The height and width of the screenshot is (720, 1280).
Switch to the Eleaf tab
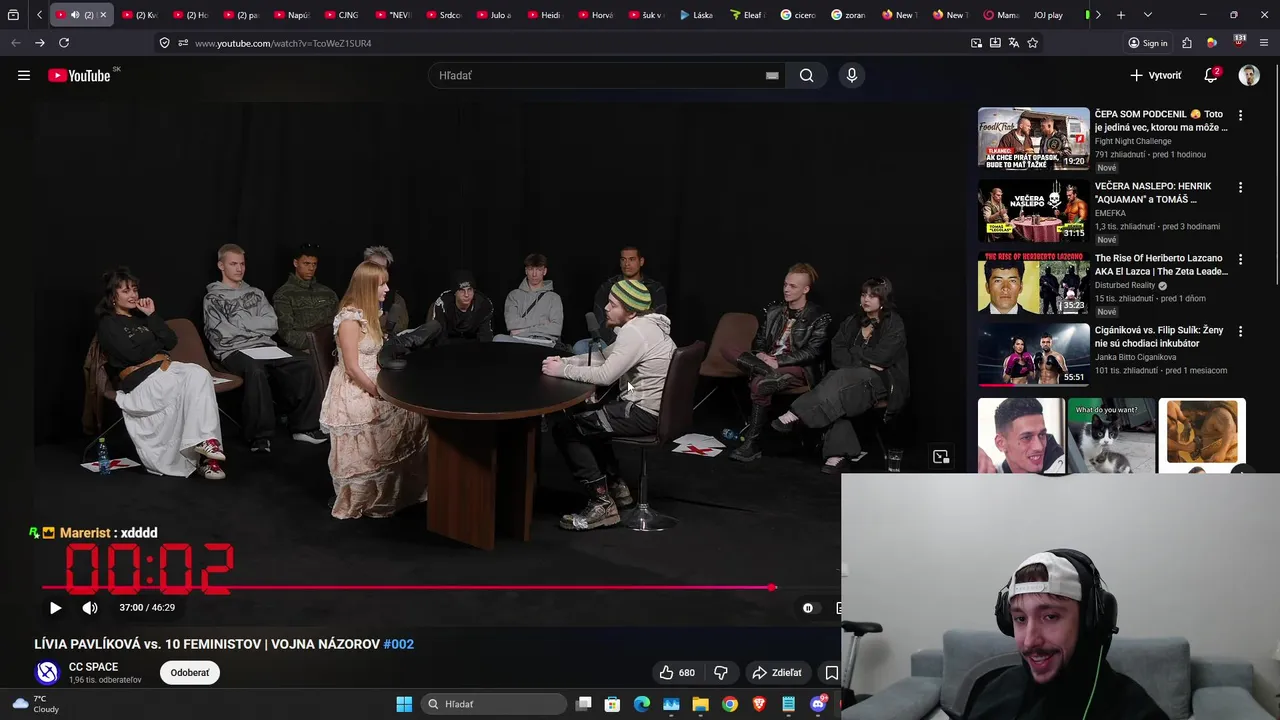[747, 15]
